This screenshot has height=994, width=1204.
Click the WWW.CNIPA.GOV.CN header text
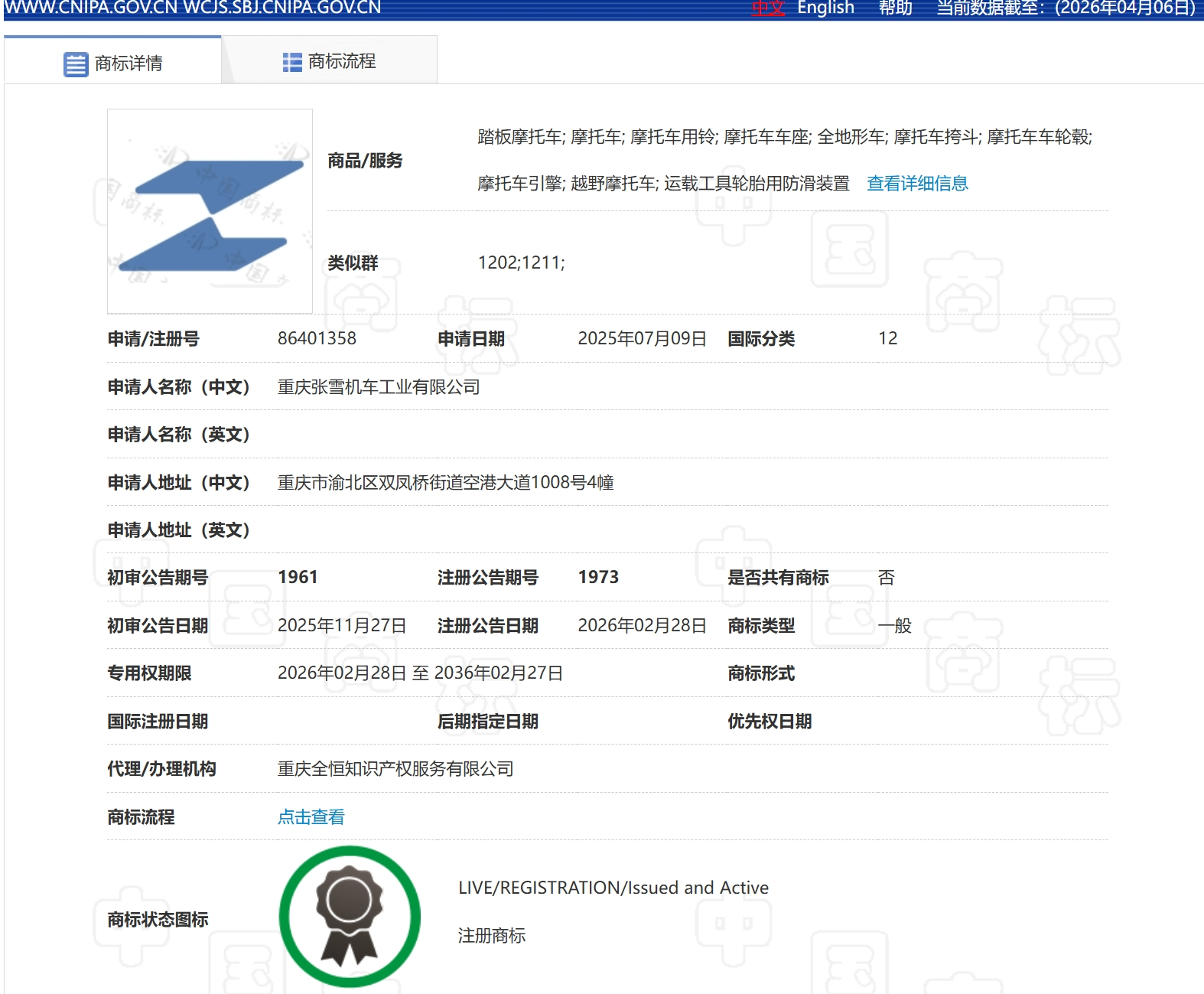192,8
